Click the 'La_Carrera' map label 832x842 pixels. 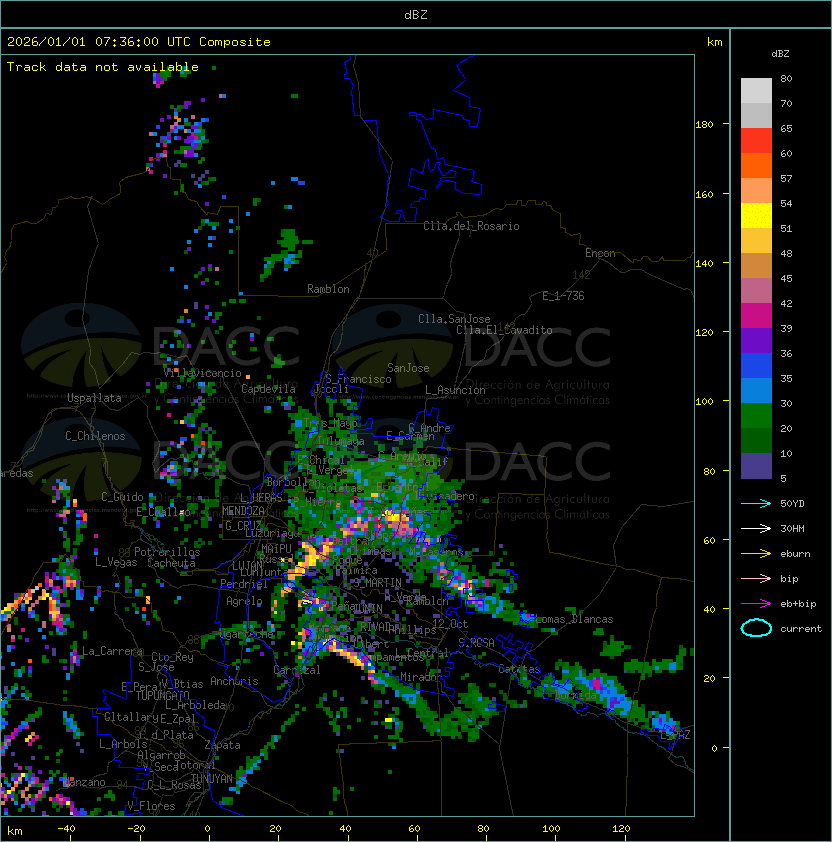113,651
